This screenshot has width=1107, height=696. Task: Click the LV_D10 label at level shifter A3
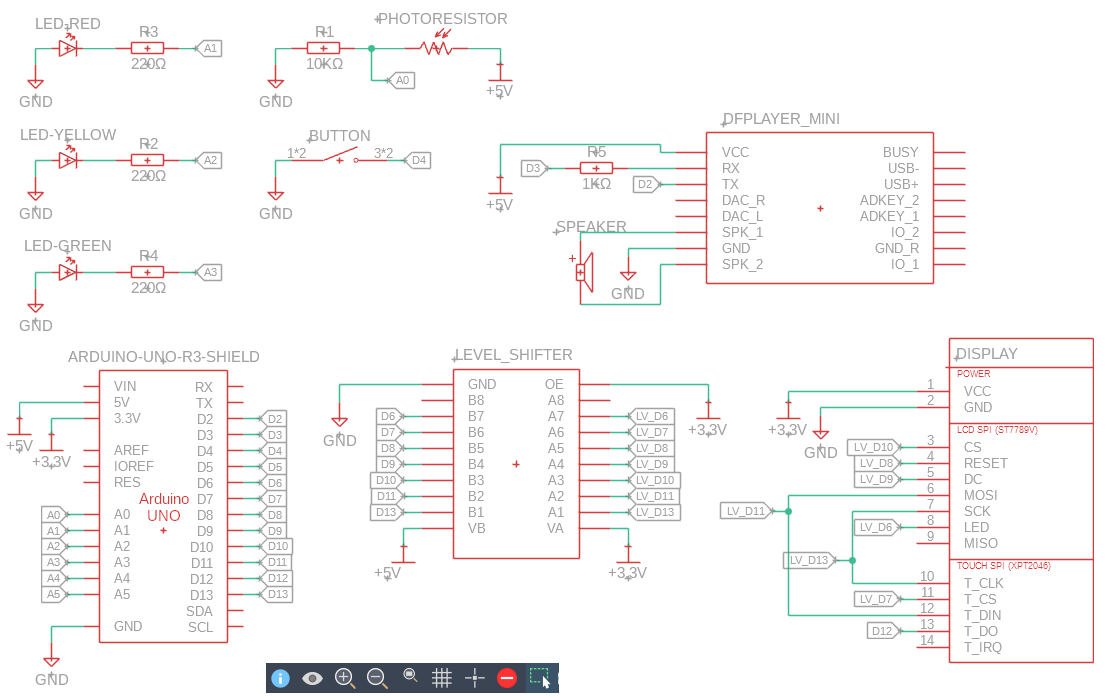coord(654,480)
